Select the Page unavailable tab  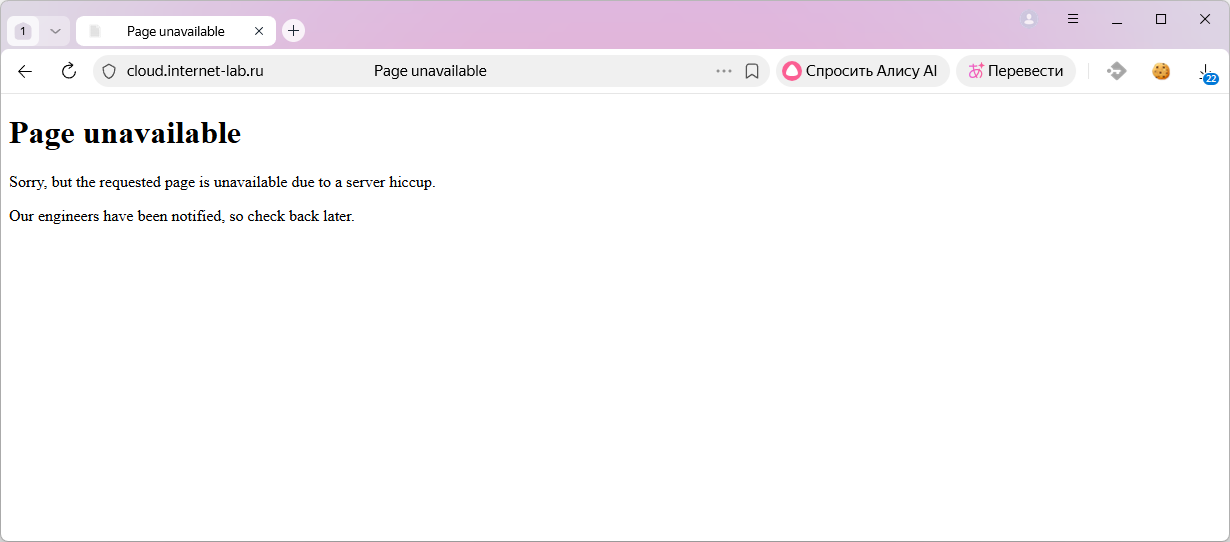tap(176, 31)
